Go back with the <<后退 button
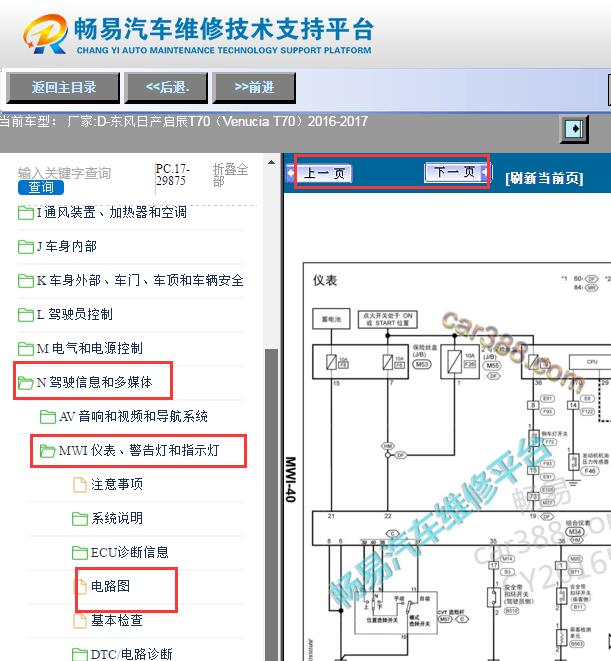This screenshot has height=661, width=611. [x=167, y=87]
